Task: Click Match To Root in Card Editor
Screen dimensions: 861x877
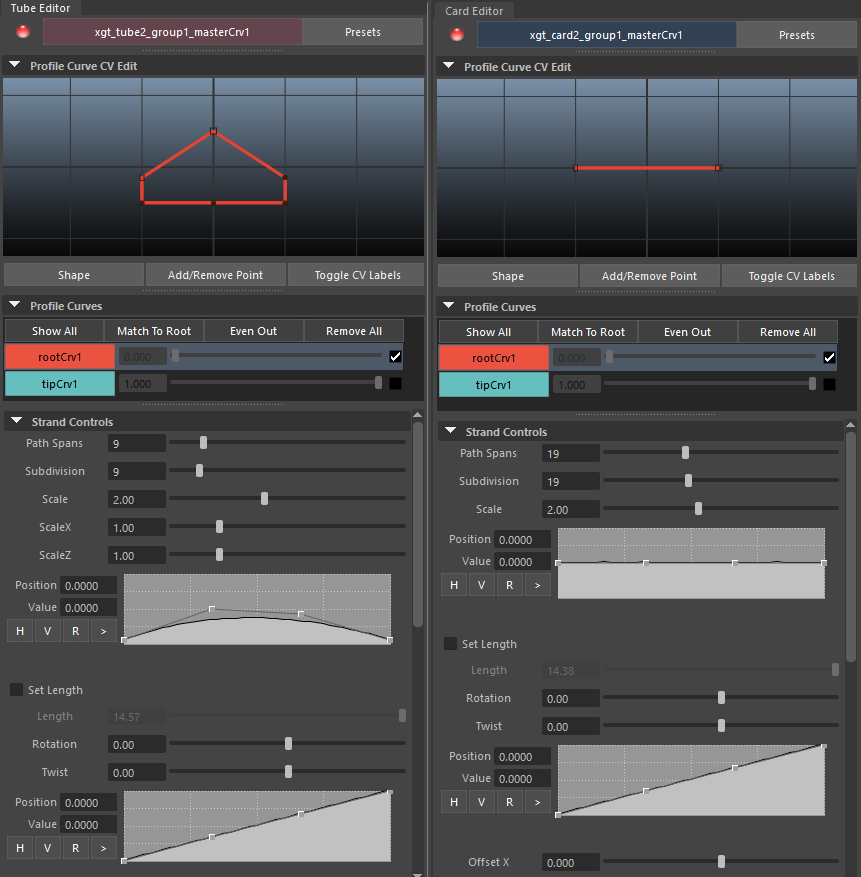Action: click(587, 332)
